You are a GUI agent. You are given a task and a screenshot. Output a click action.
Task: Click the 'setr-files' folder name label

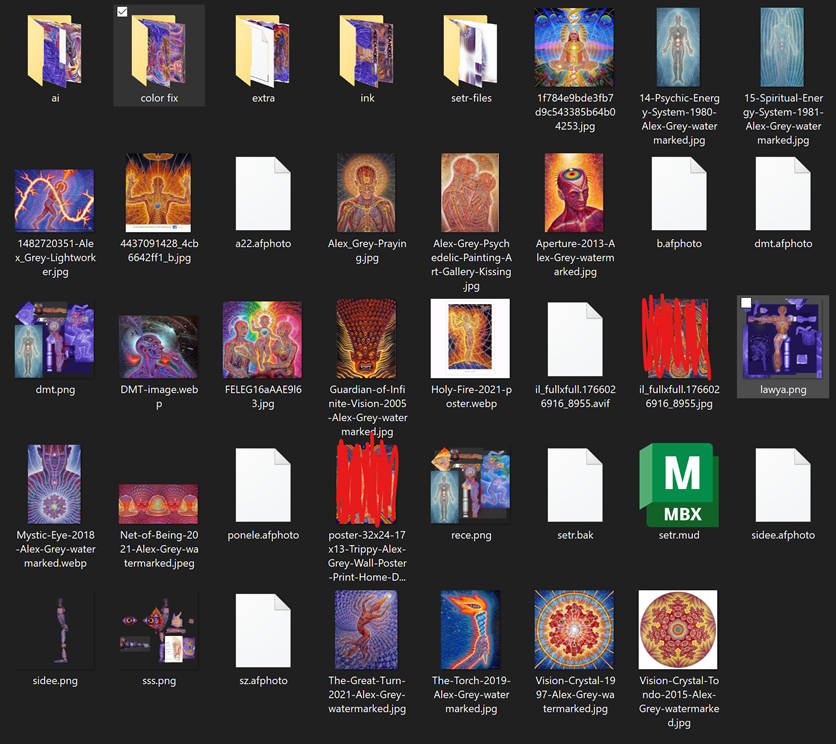(471, 98)
